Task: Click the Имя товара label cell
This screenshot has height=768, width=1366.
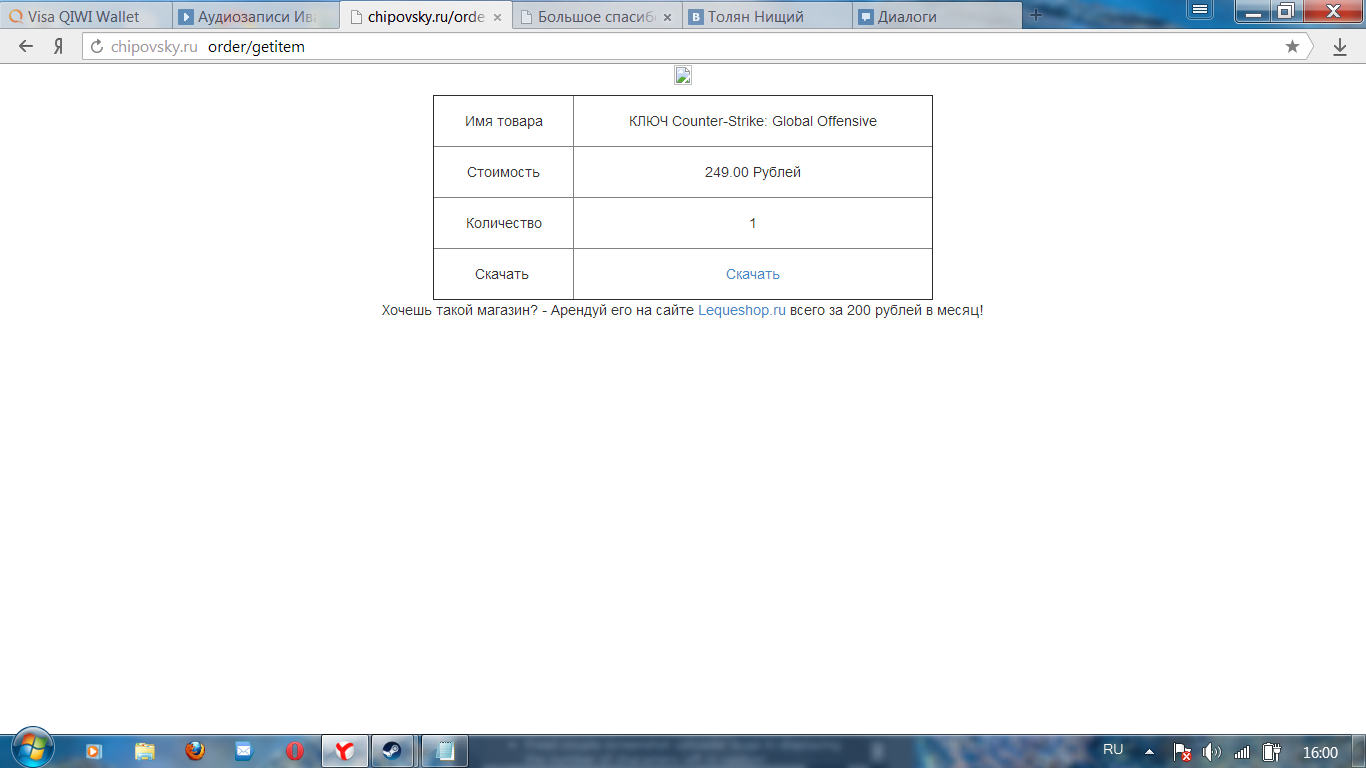Action: coord(504,121)
